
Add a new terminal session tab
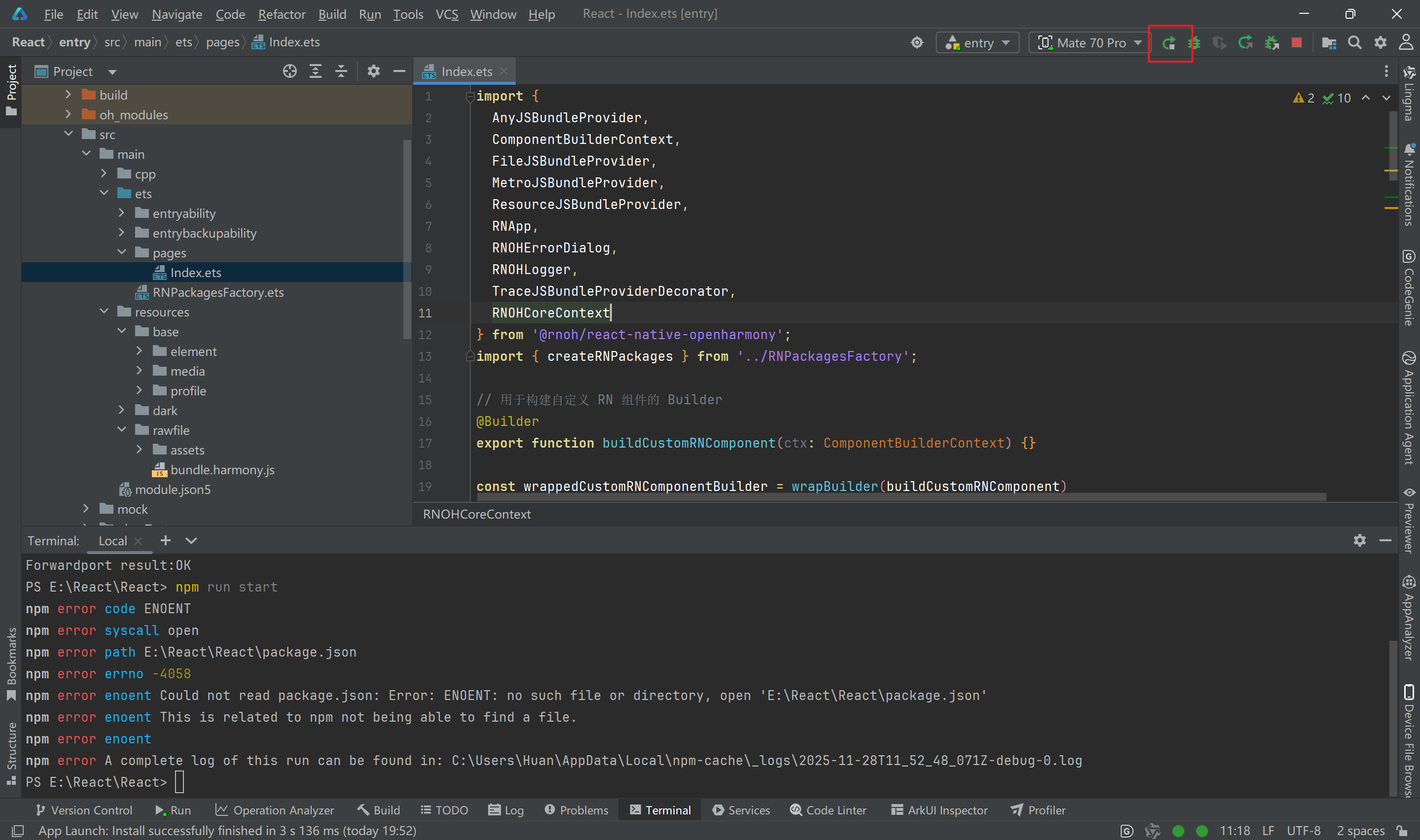click(165, 541)
